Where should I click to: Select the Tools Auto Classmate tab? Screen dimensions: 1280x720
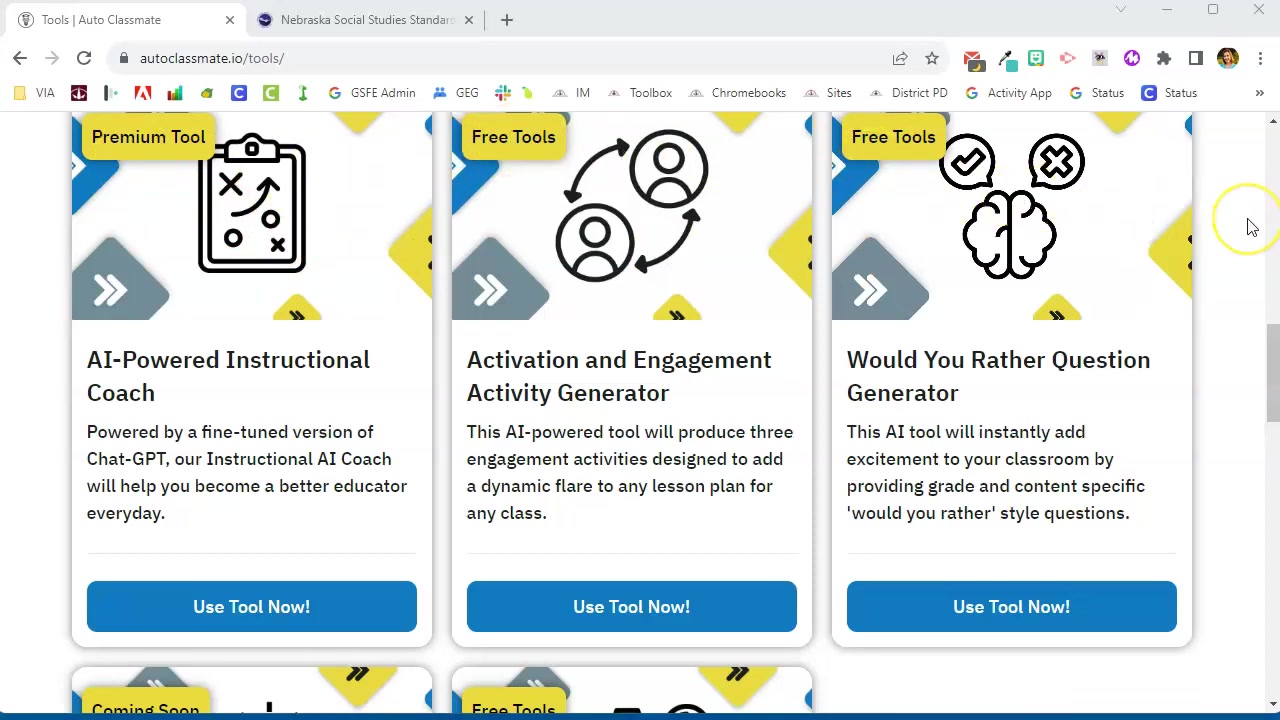tap(120, 19)
